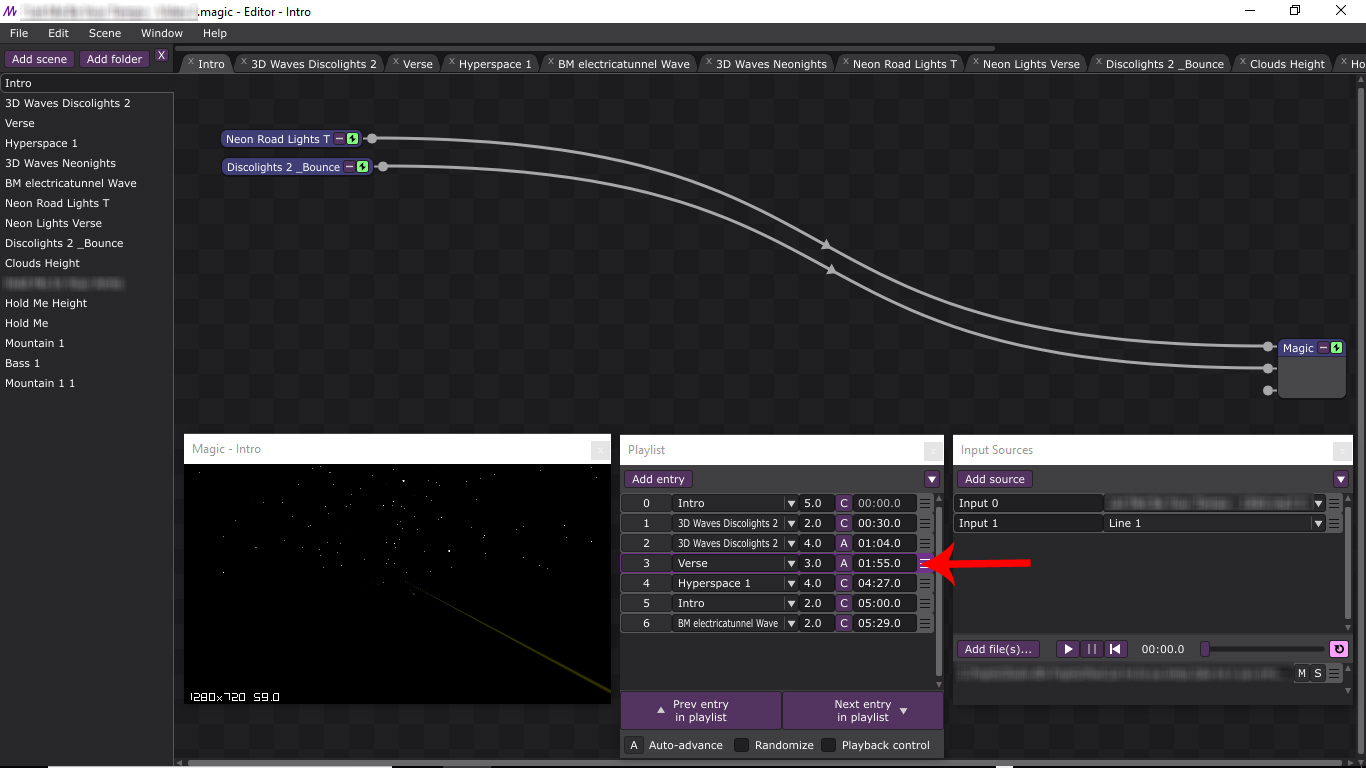
Task: Click the audio position slider handle
Action: 1205,649
